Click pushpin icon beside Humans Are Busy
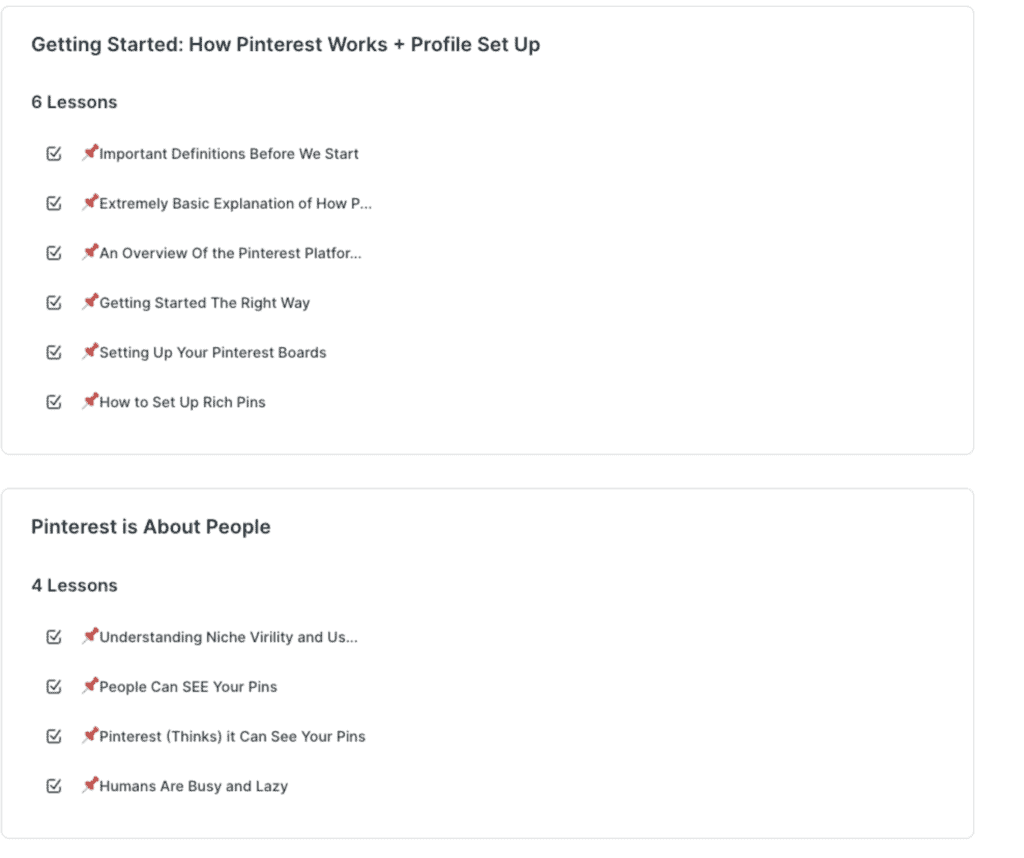Screen dimensions: 1024x858 [x=90, y=785]
